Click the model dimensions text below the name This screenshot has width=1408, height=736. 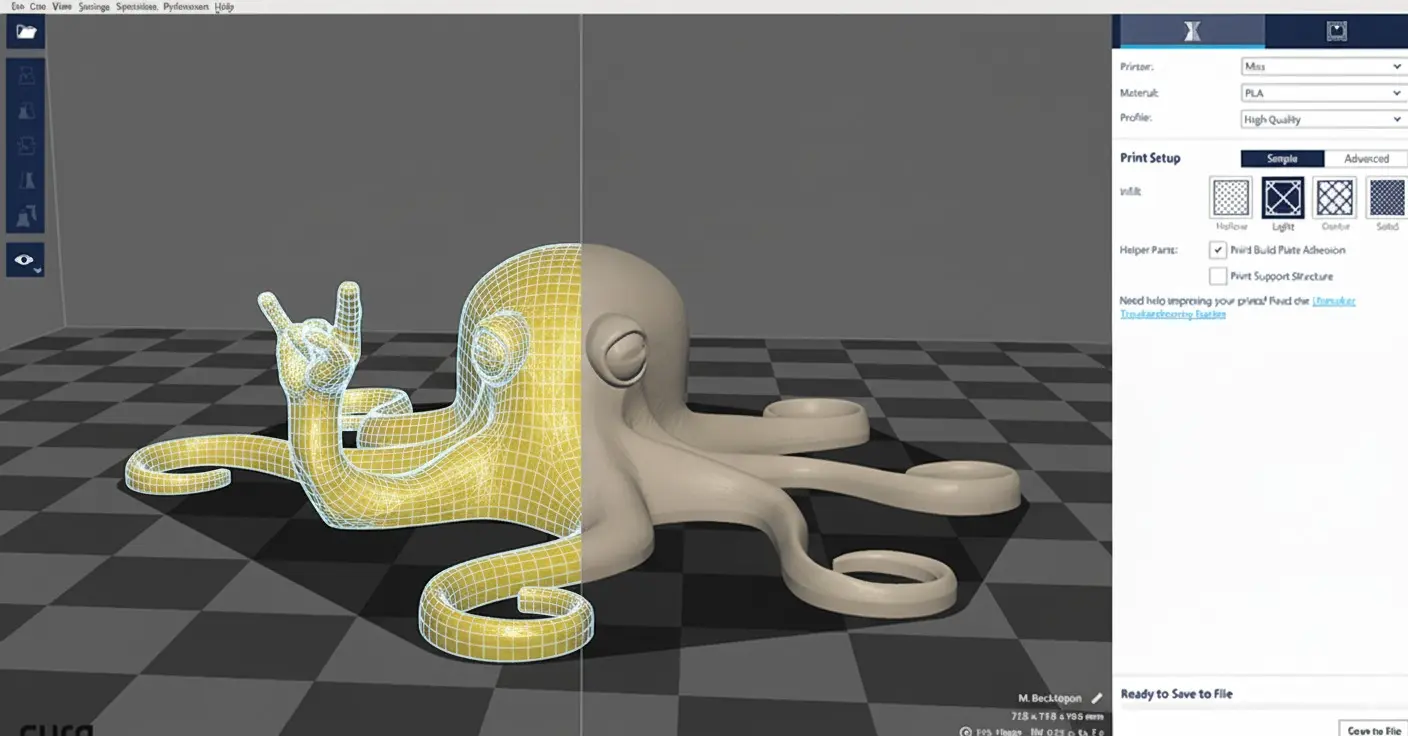pos(1058,716)
